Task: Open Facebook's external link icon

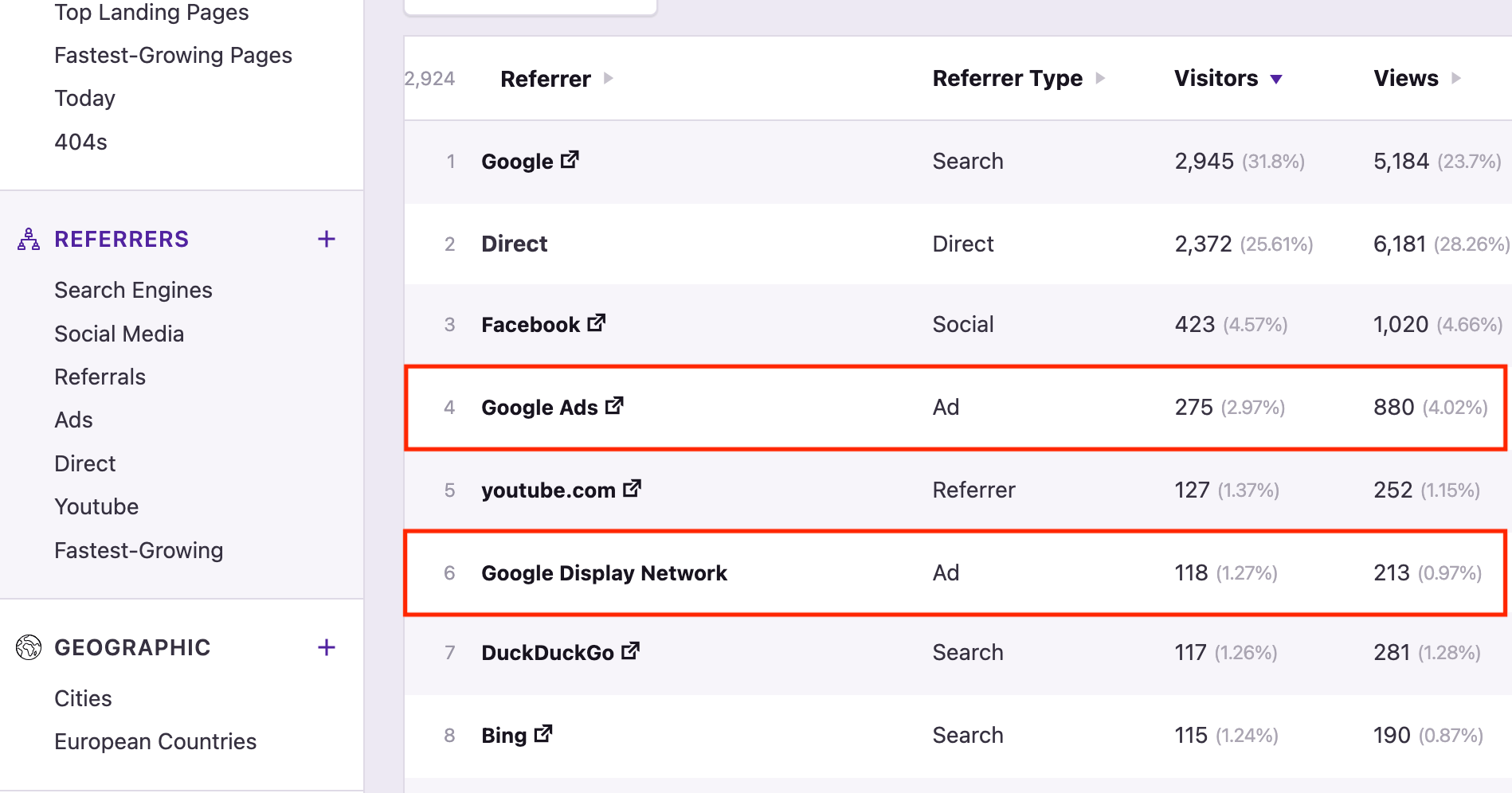Action: [x=596, y=322]
